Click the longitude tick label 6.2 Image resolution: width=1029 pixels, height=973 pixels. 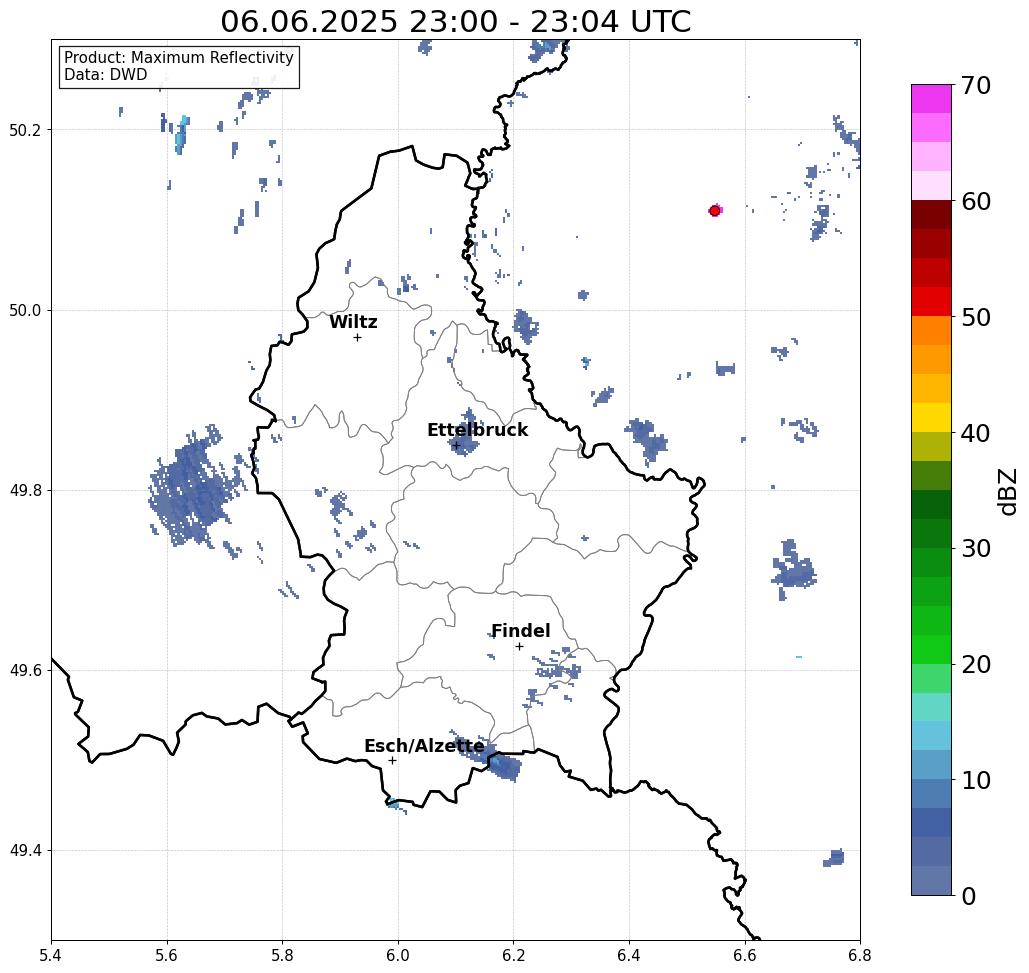click(x=513, y=955)
